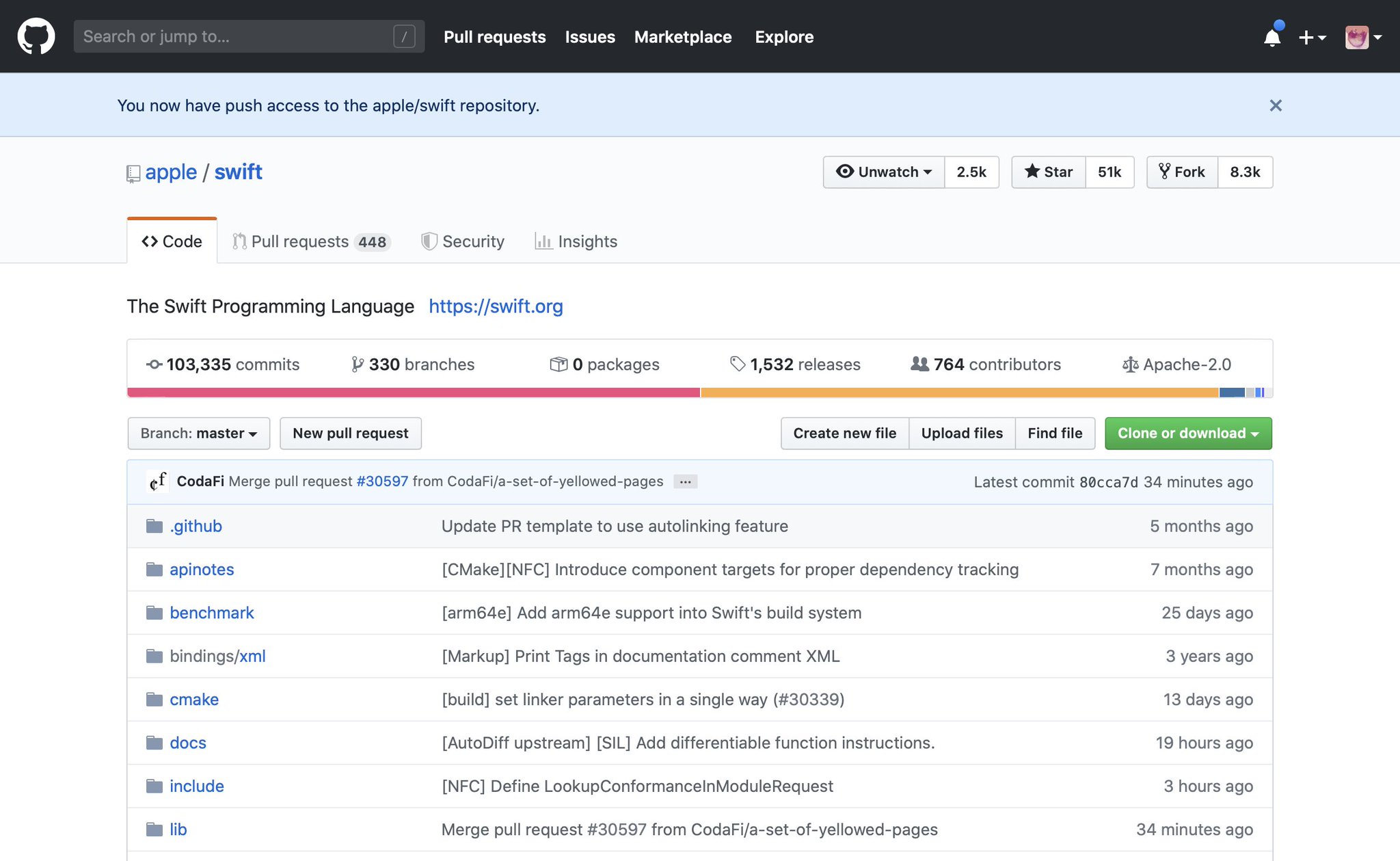Expand the commit message ellipsis
The height and width of the screenshot is (861, 1400).
click(x=685, y=481)
